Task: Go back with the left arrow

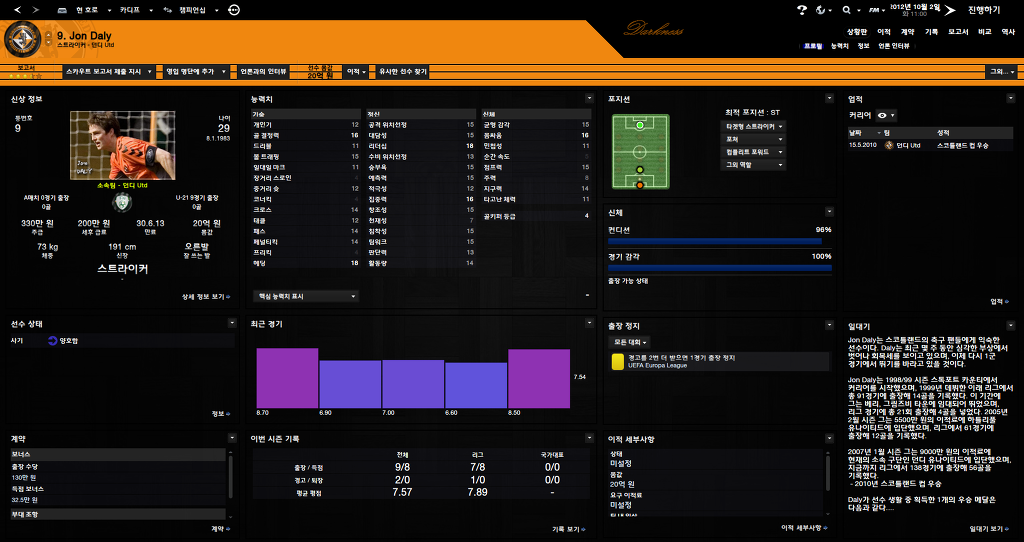Action: 18,10
